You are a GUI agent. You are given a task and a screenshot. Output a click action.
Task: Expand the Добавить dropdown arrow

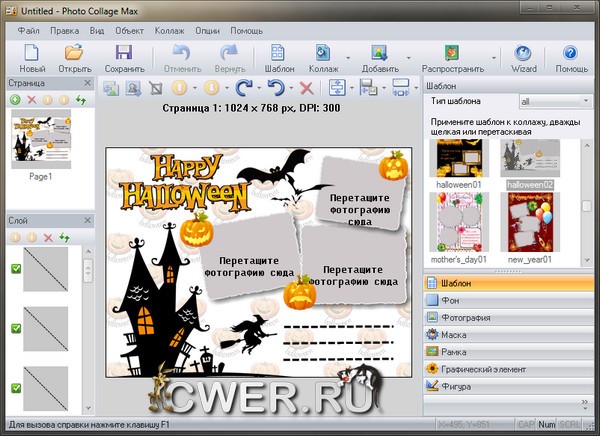407,55
